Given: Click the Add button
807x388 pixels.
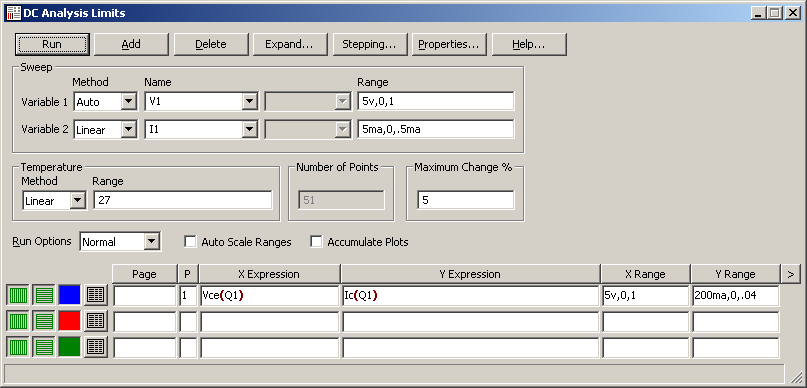Looking at the screenshot, I should pyautogui.click(x=131, y=44).
